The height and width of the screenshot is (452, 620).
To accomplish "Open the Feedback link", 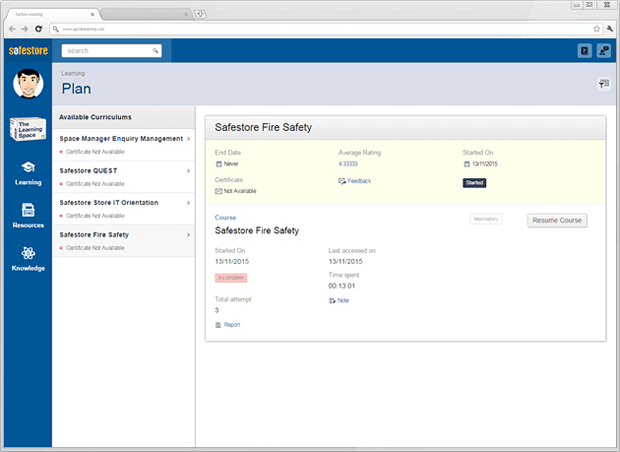I will [359, 181].
